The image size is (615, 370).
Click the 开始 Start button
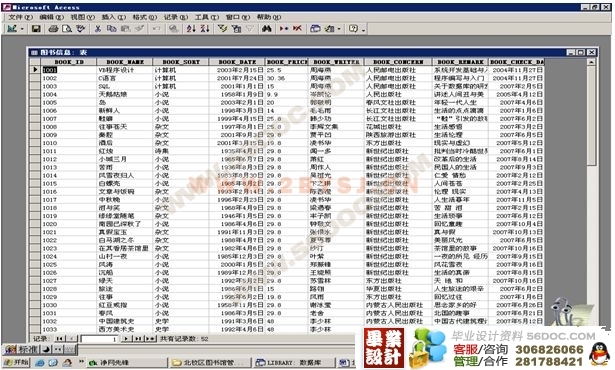tap(16, 362)
